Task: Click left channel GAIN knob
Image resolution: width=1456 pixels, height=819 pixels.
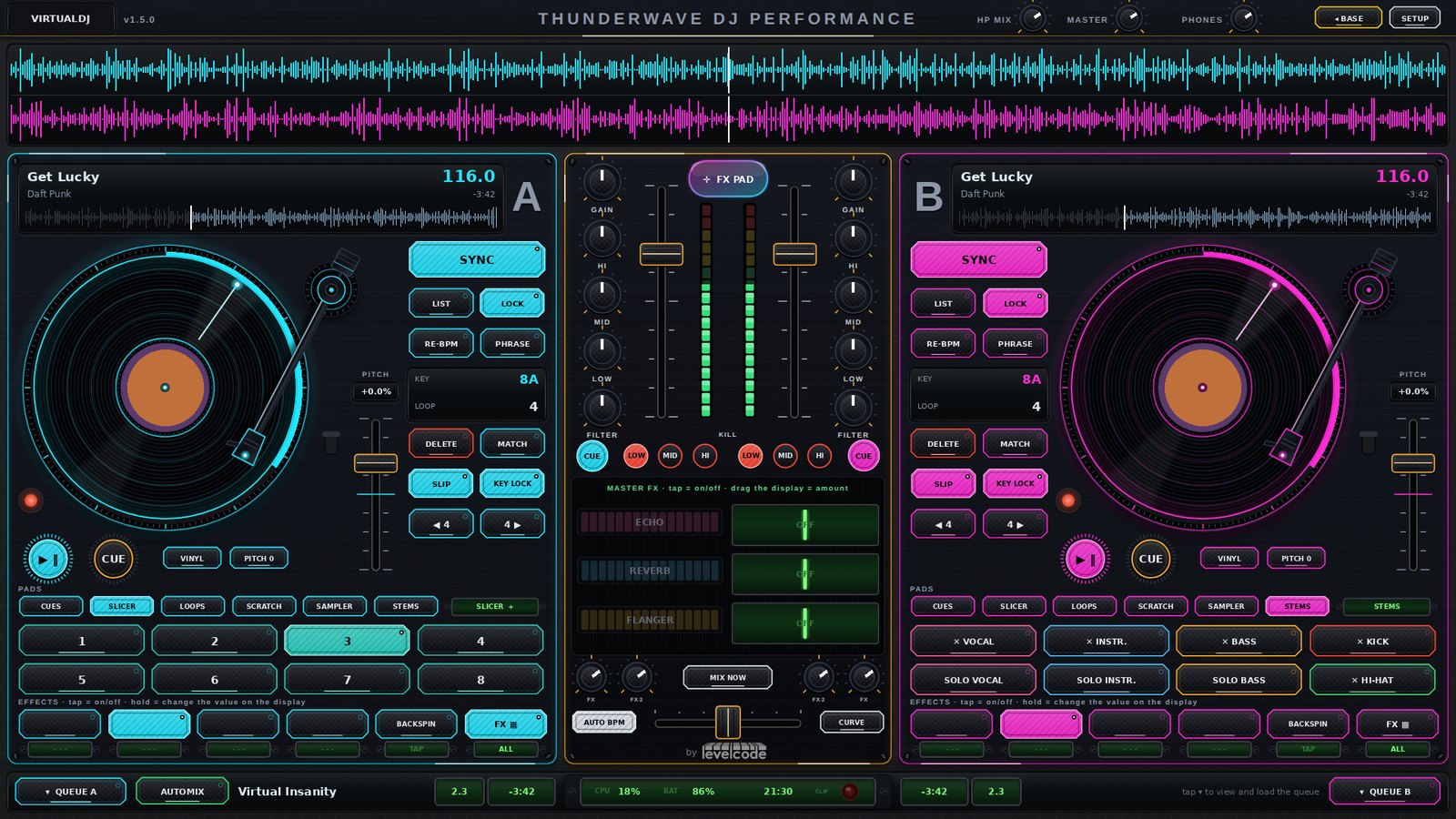Action: 602,182
